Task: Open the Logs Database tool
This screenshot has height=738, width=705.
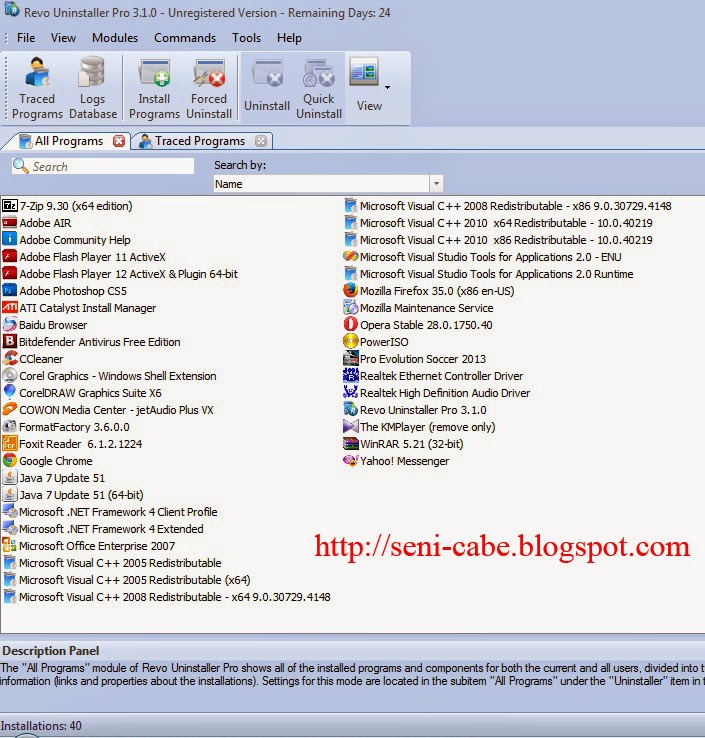Action: [93, 88]
